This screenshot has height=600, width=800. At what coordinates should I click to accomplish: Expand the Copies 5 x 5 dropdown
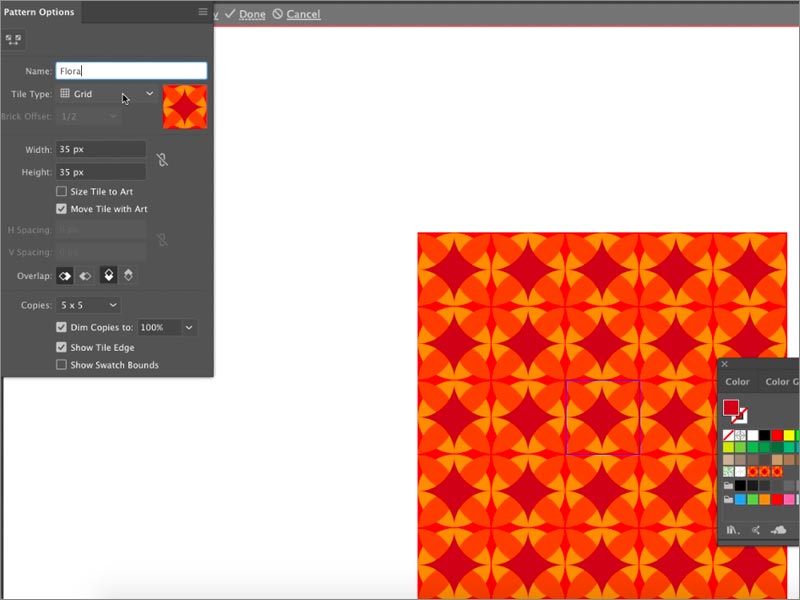(88, 304)
